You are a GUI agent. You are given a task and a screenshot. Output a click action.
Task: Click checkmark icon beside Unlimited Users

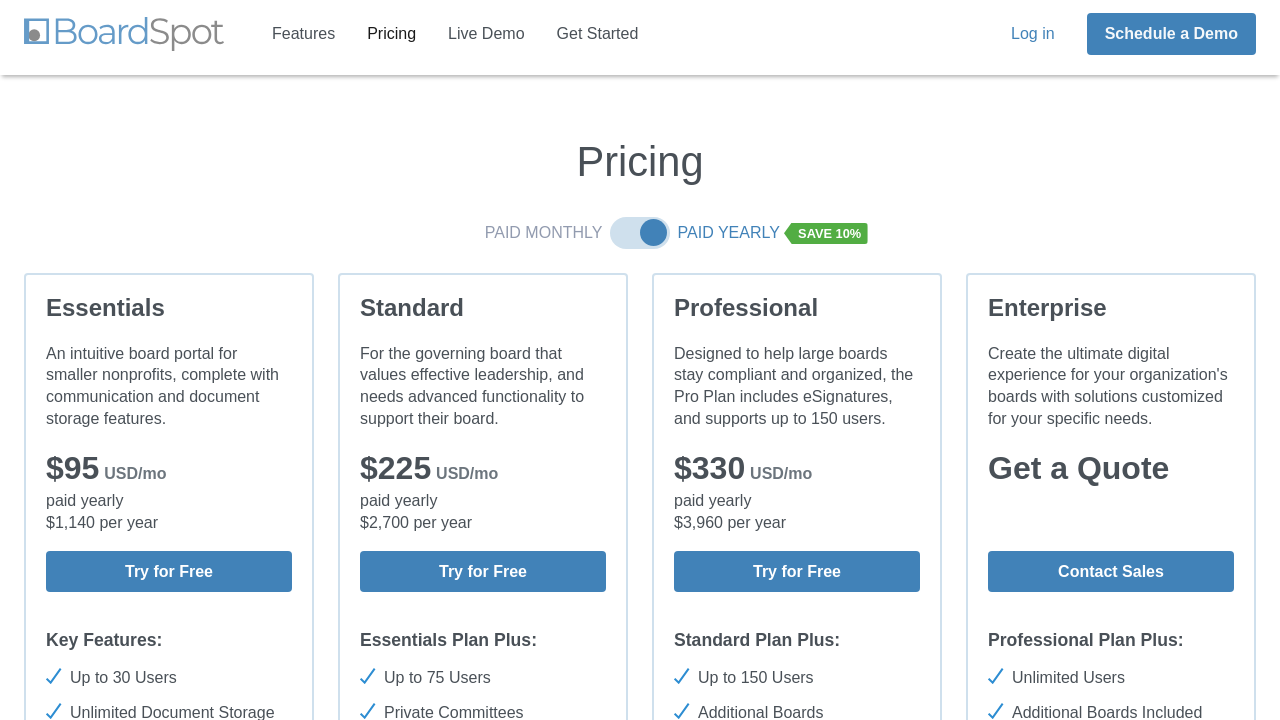pos(996,677)
